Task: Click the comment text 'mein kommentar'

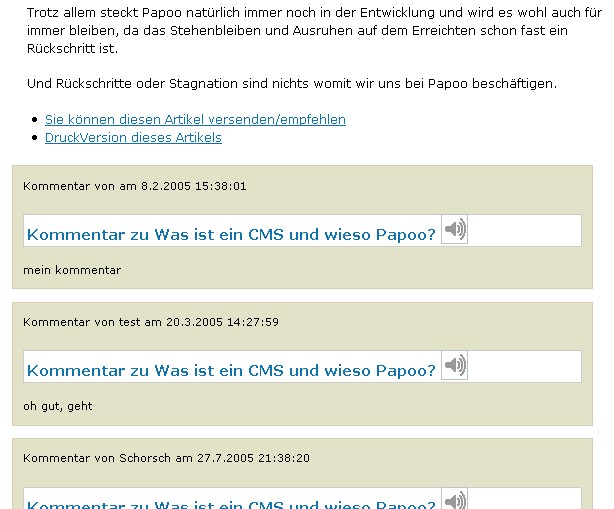Action: click(72, 270)
